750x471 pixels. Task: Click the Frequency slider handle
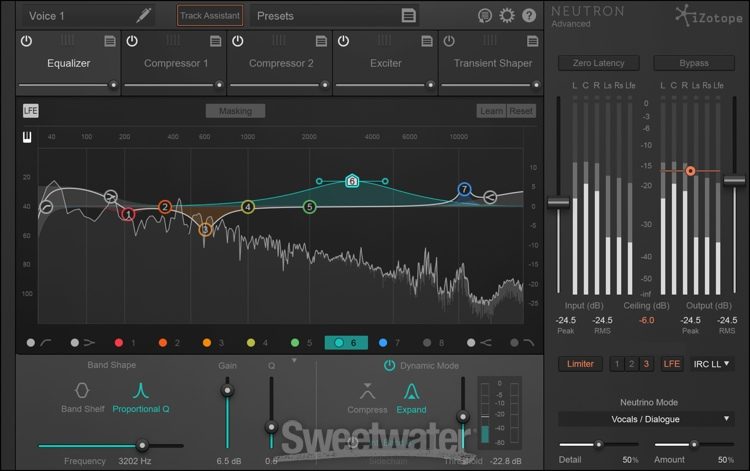coord(142,446)
